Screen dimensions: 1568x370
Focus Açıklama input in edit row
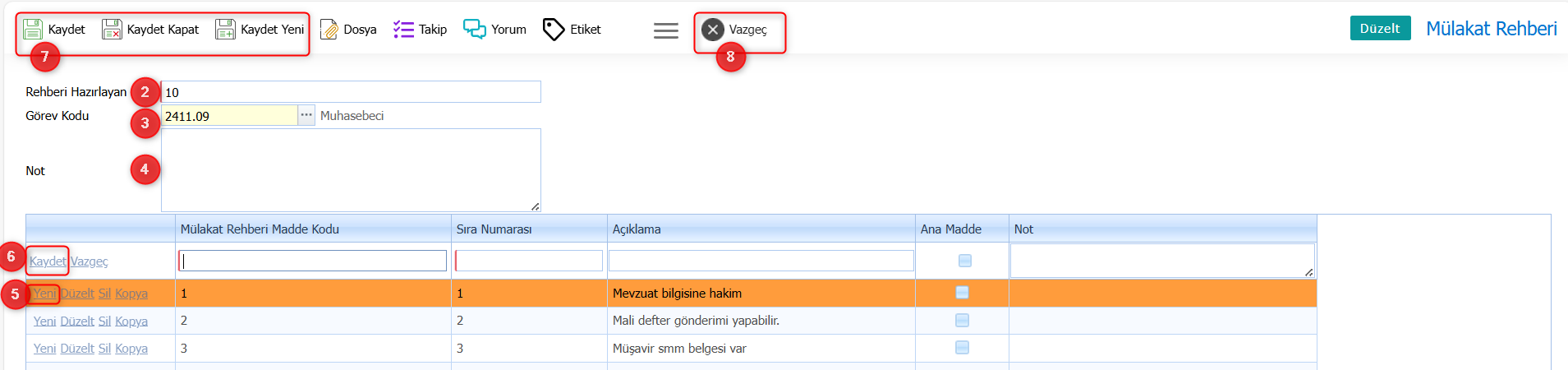tap(761, 261)
